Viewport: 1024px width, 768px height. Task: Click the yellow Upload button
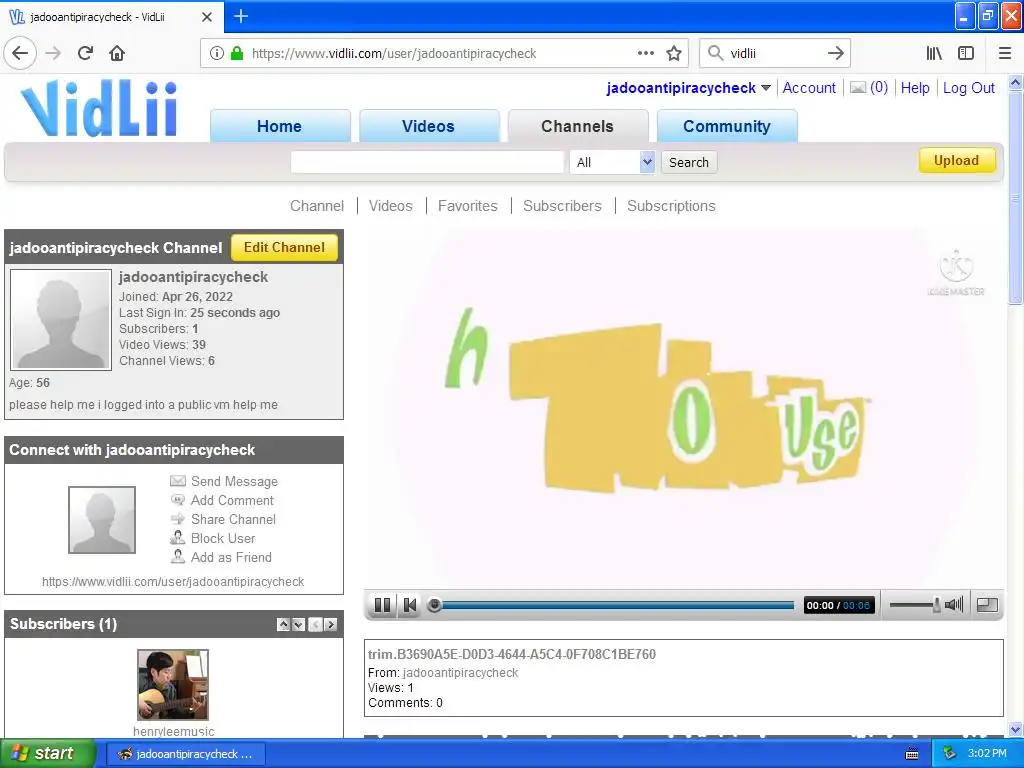click(957, 161)
